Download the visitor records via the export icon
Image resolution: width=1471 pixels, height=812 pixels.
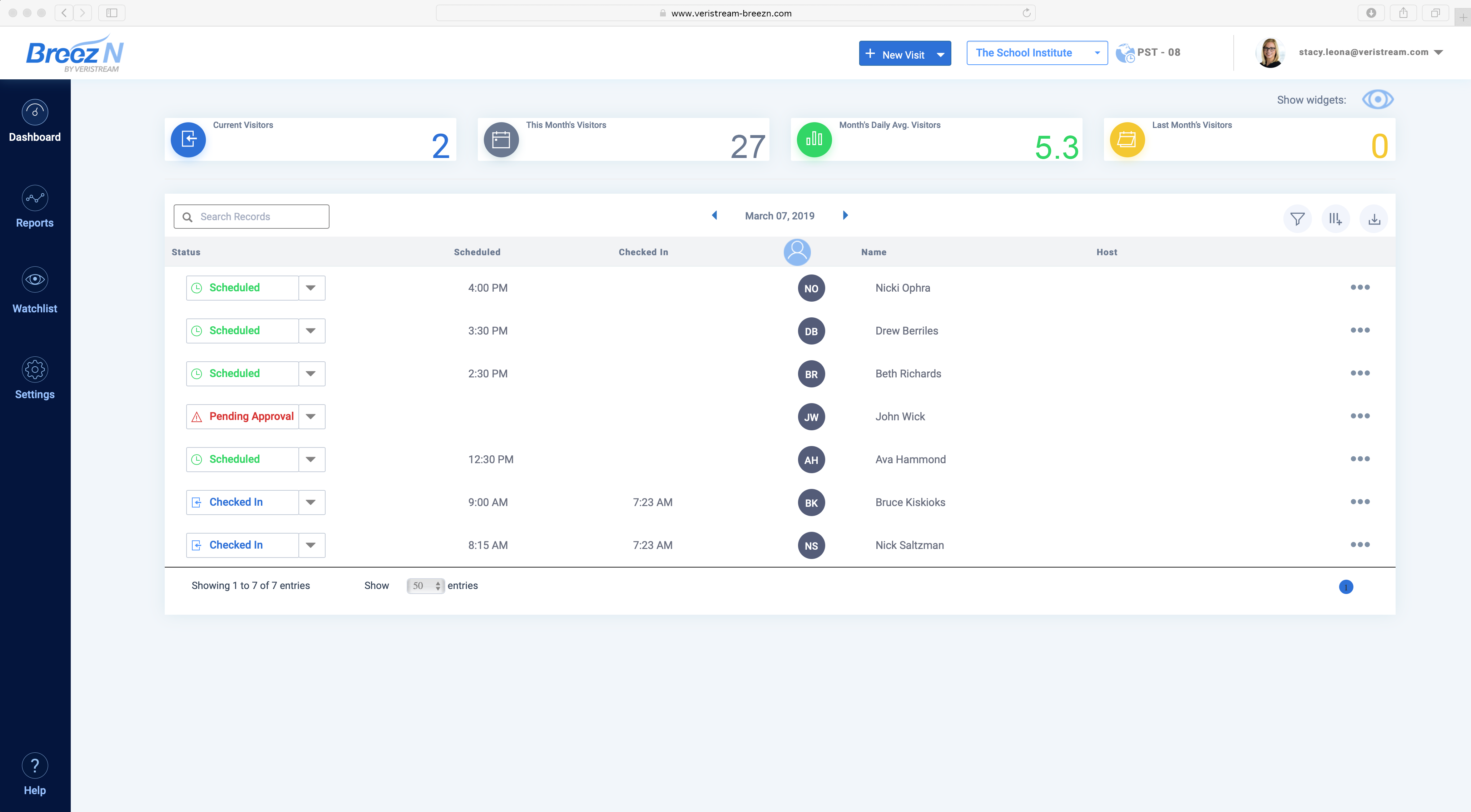(1375, 218)
